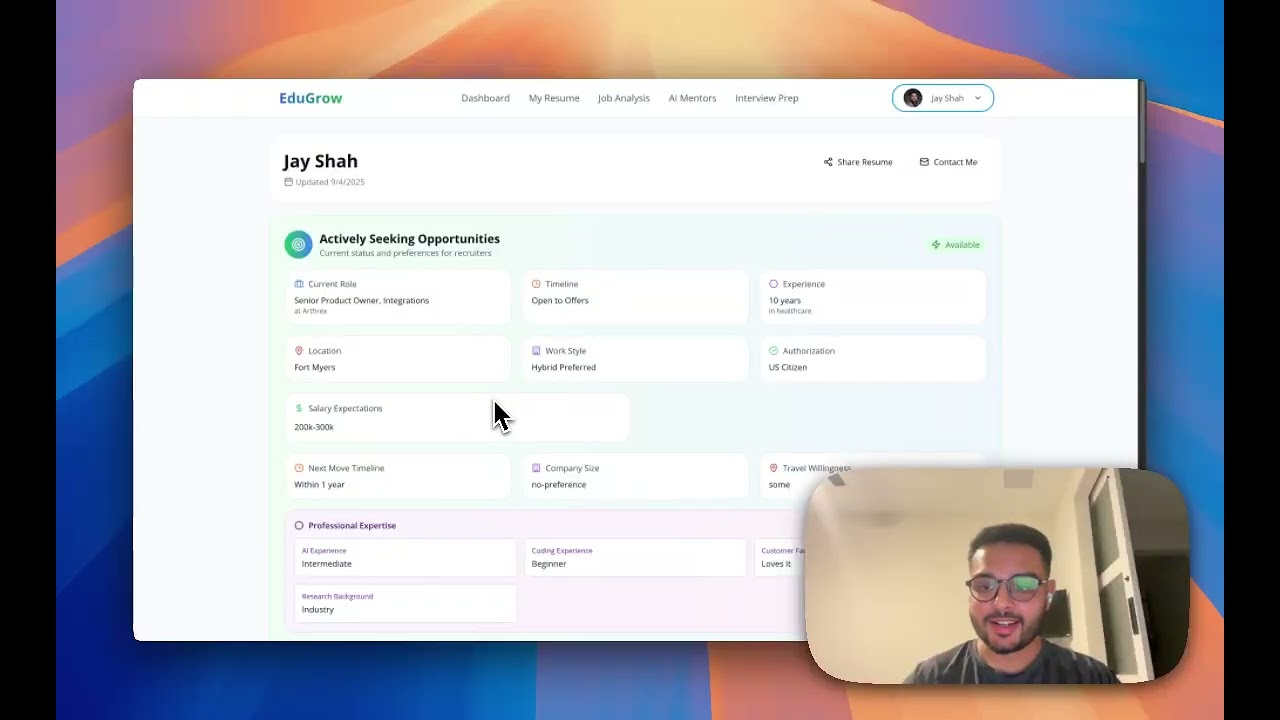The width and height of the screenshot is (1280, 720).
Task: Click the Jay Shah profile avatar
Action: click(x=912, y=98)
